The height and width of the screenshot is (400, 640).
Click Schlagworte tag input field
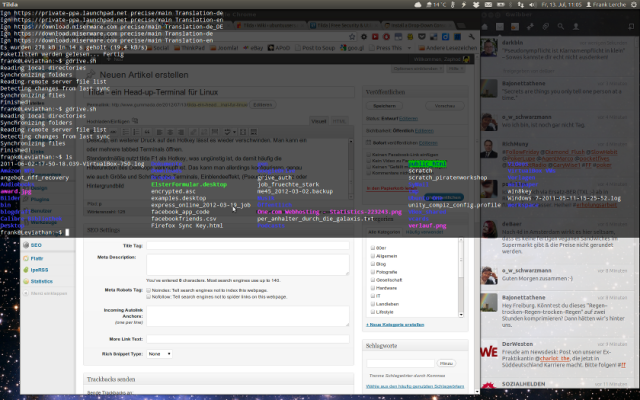pos(400,363)
